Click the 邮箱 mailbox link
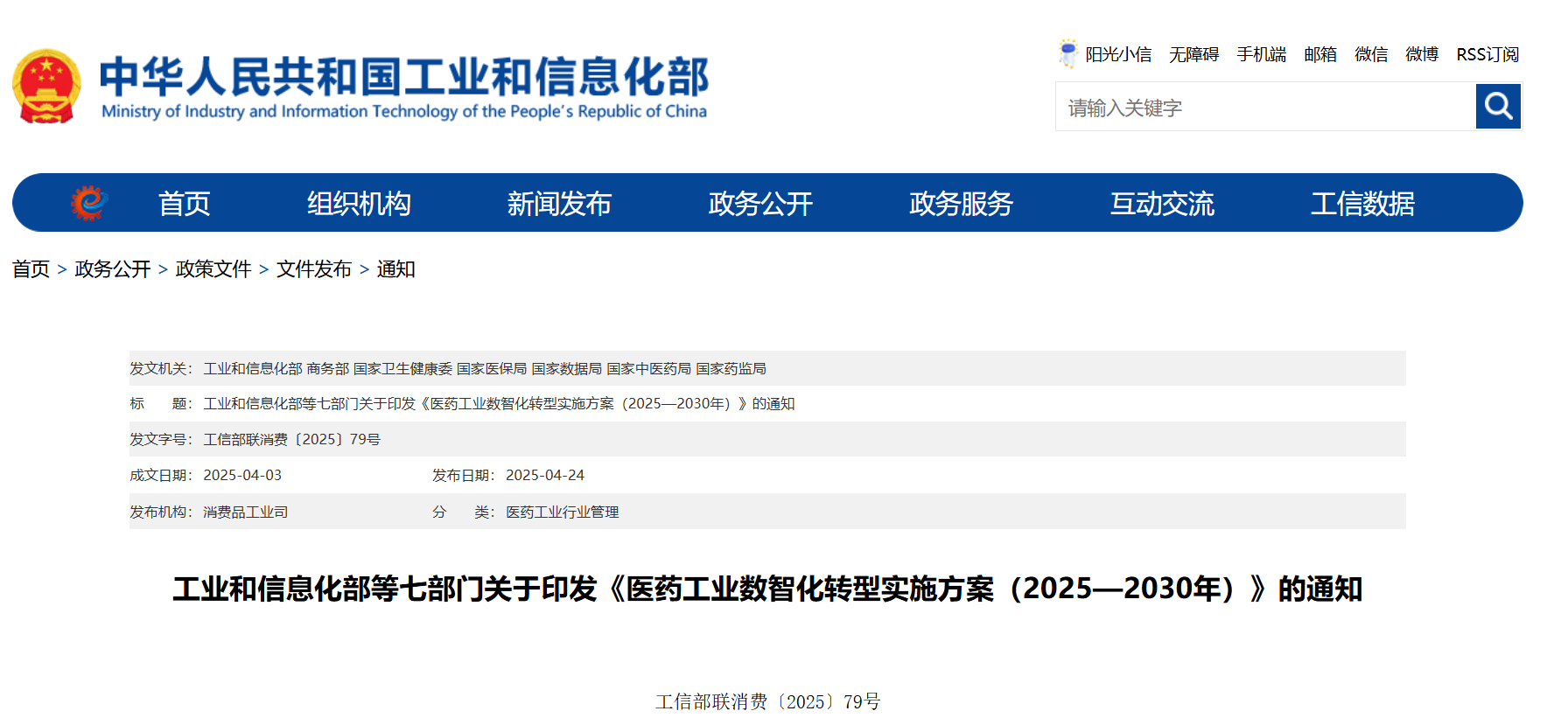The height and width of the screenshot is (725, 1568). (x=1320, y=54)
